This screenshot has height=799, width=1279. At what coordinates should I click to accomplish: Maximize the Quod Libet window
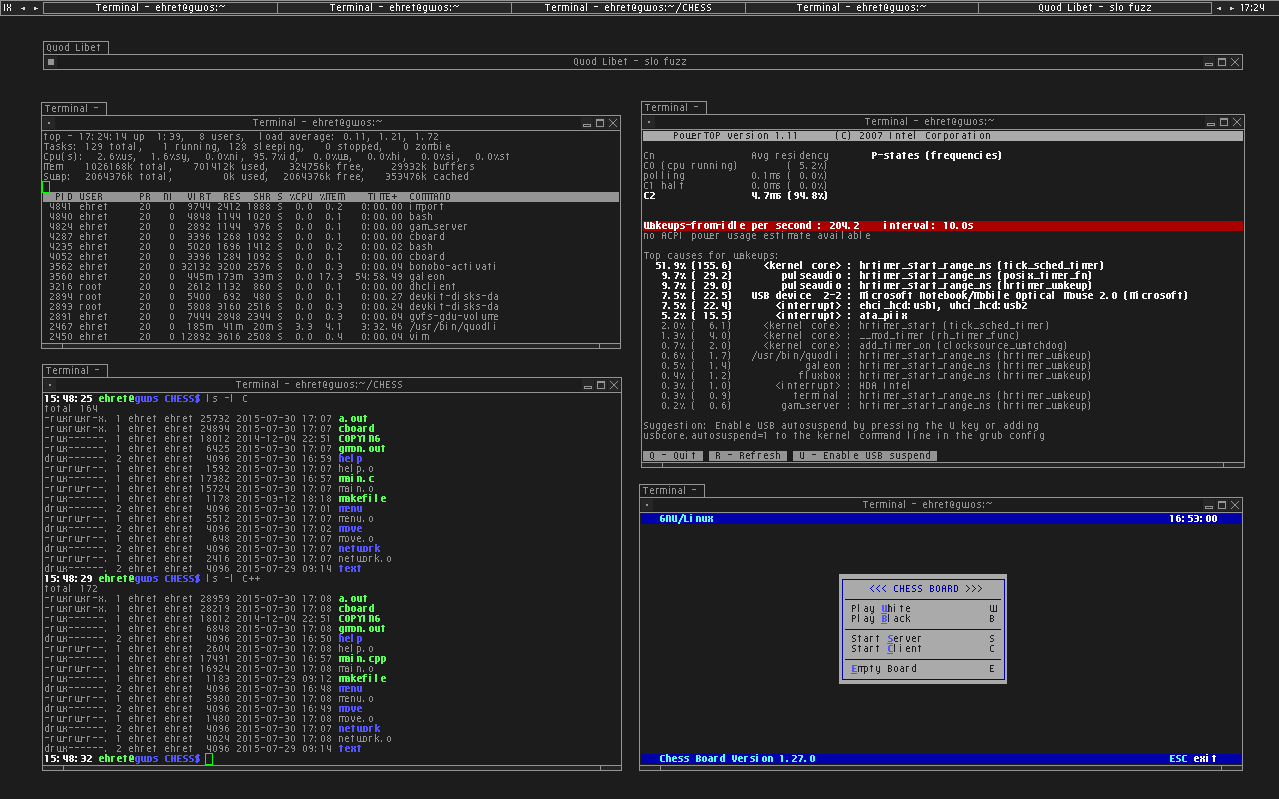click(1222, 62)
